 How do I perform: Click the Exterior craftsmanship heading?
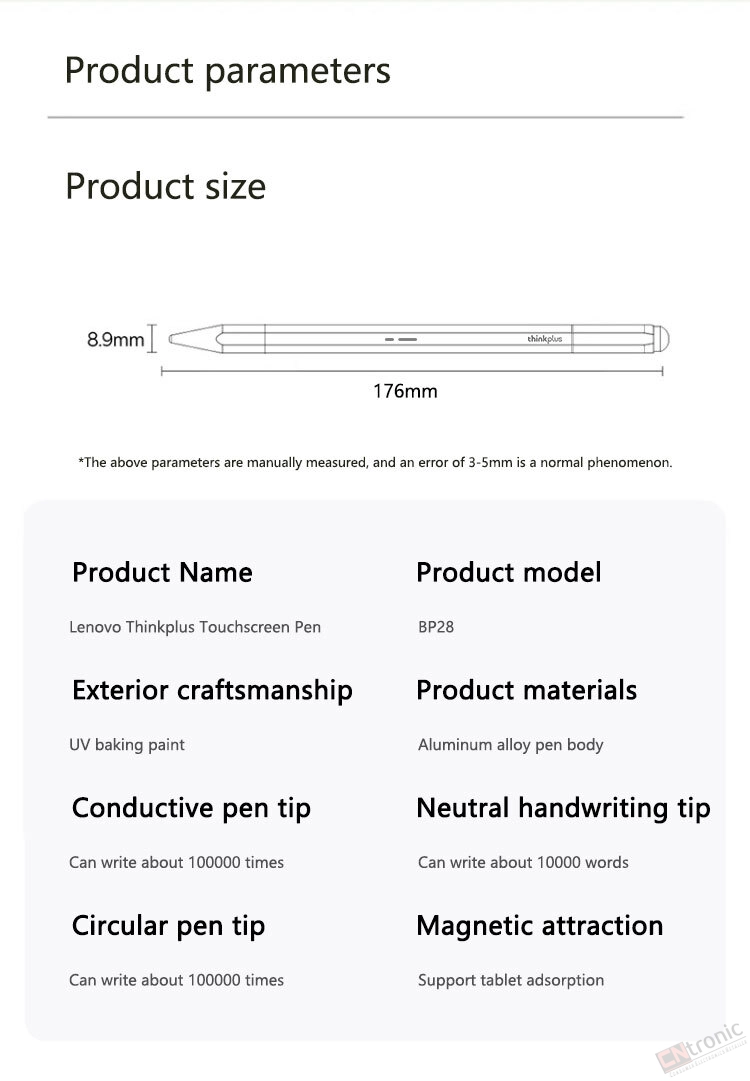(x=212, y=690)
